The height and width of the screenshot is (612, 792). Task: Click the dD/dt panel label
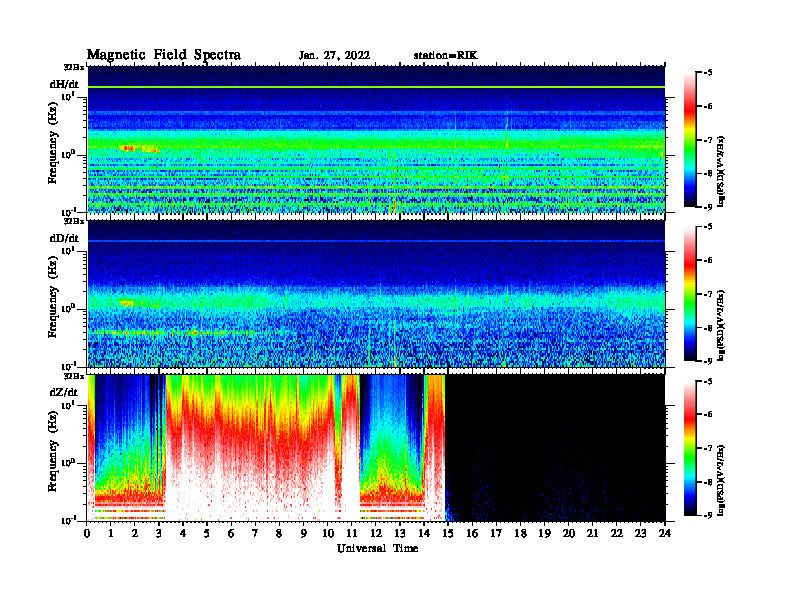coord(64,238)
